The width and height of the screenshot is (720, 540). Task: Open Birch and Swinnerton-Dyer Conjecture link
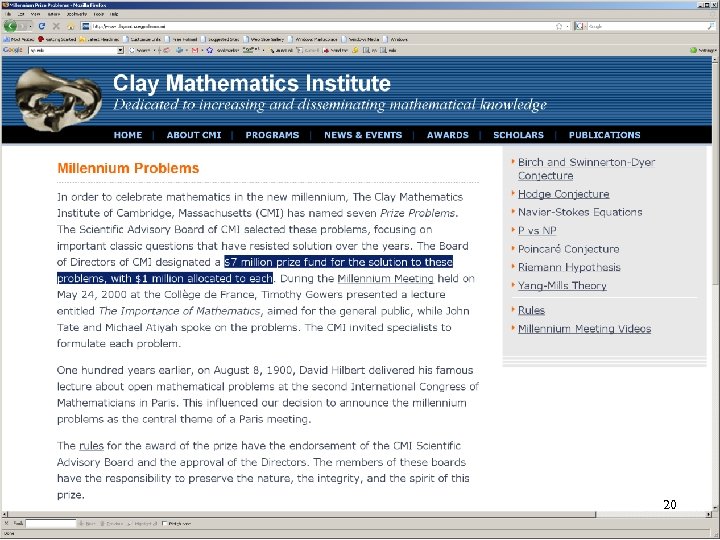(586, 169)
